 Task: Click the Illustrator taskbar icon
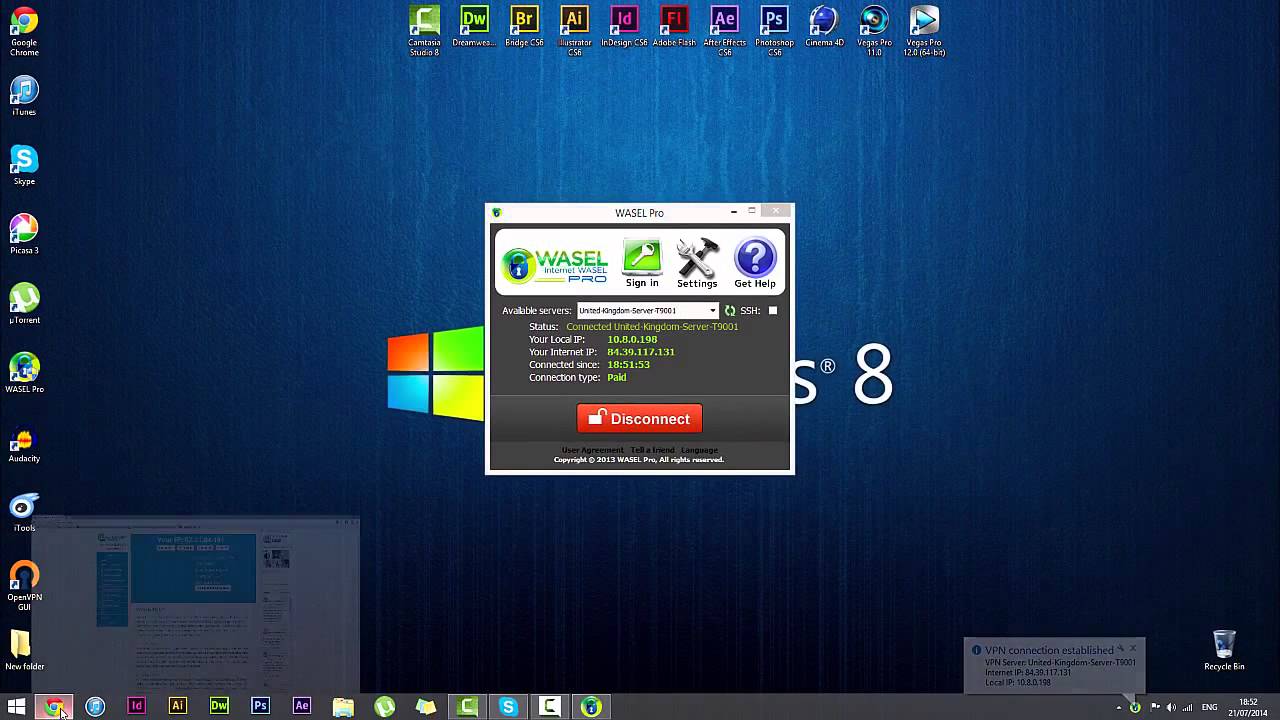tap(177, 707)
